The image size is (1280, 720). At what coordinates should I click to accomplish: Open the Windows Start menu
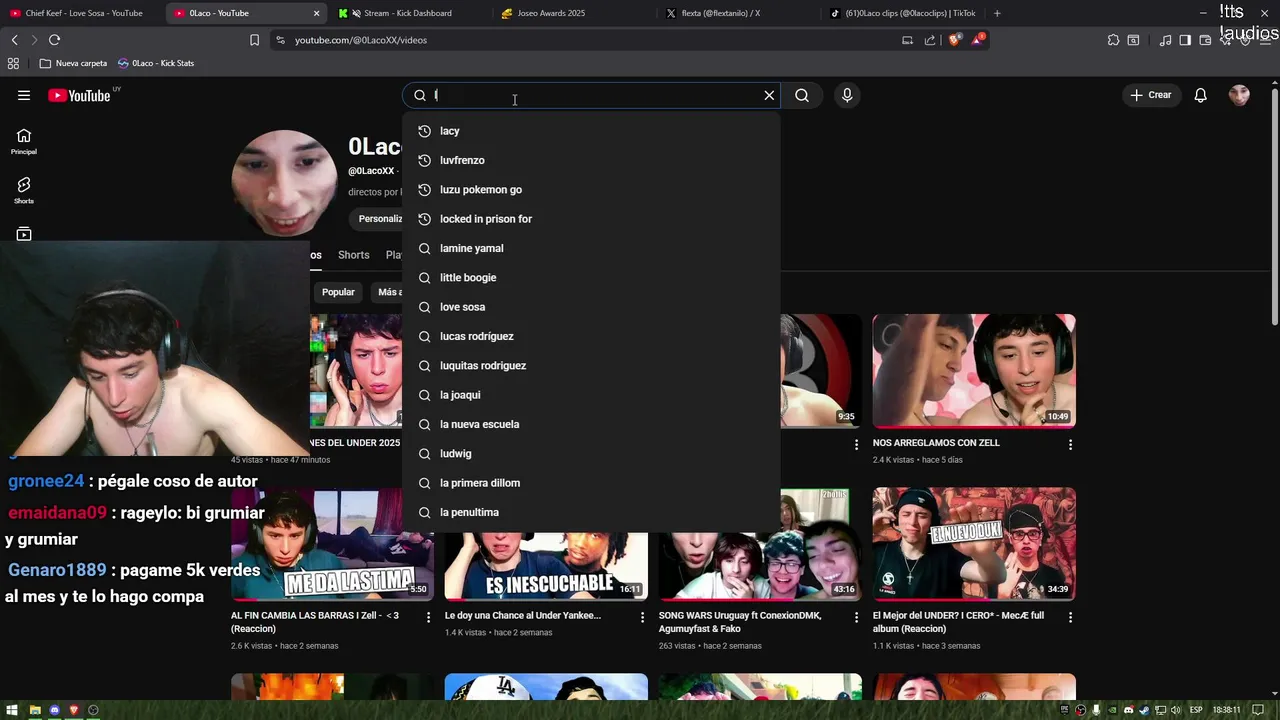(12, 710)
